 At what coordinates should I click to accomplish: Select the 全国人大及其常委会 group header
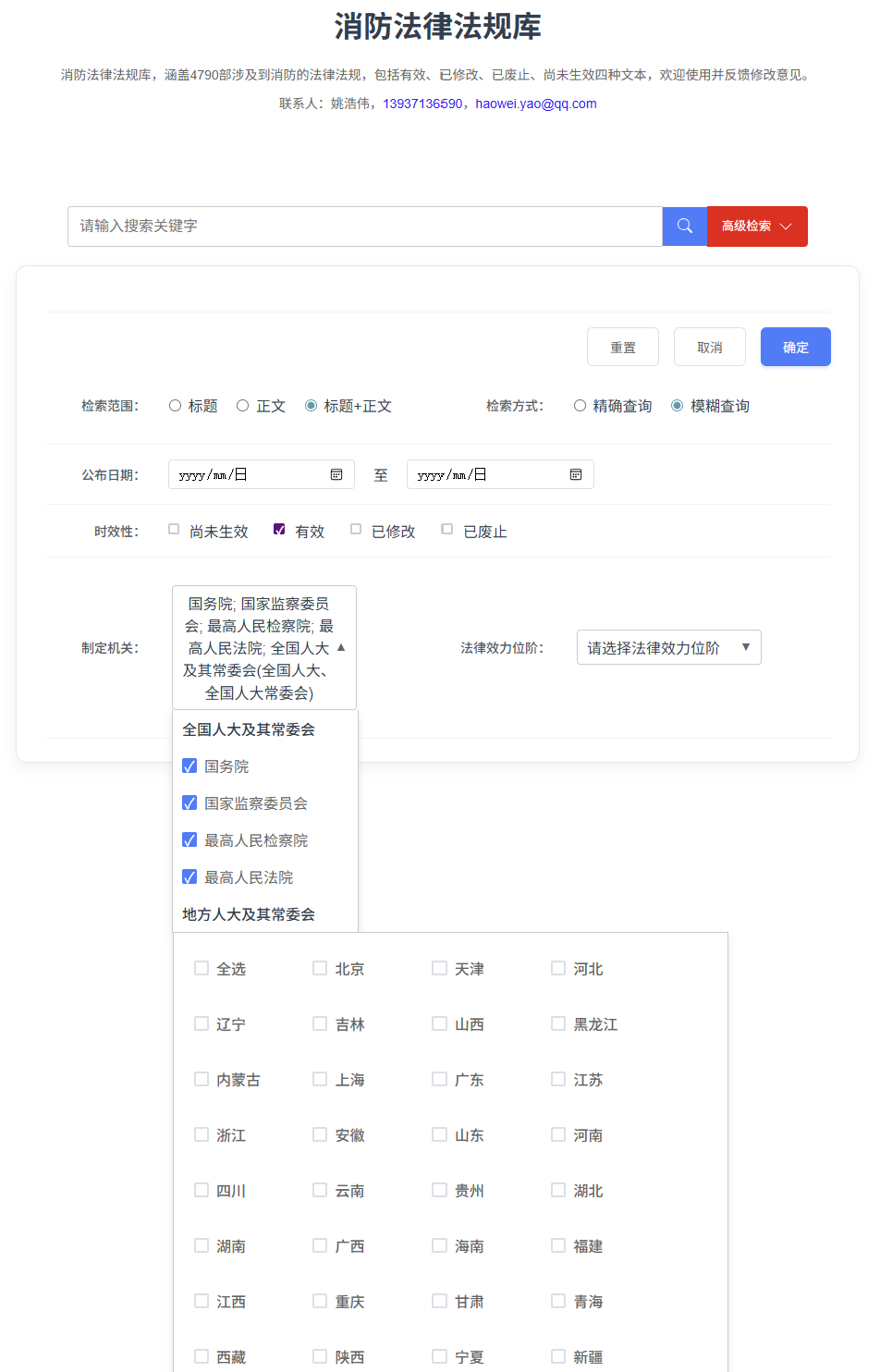pyautogui.click(x=249, y=729)
